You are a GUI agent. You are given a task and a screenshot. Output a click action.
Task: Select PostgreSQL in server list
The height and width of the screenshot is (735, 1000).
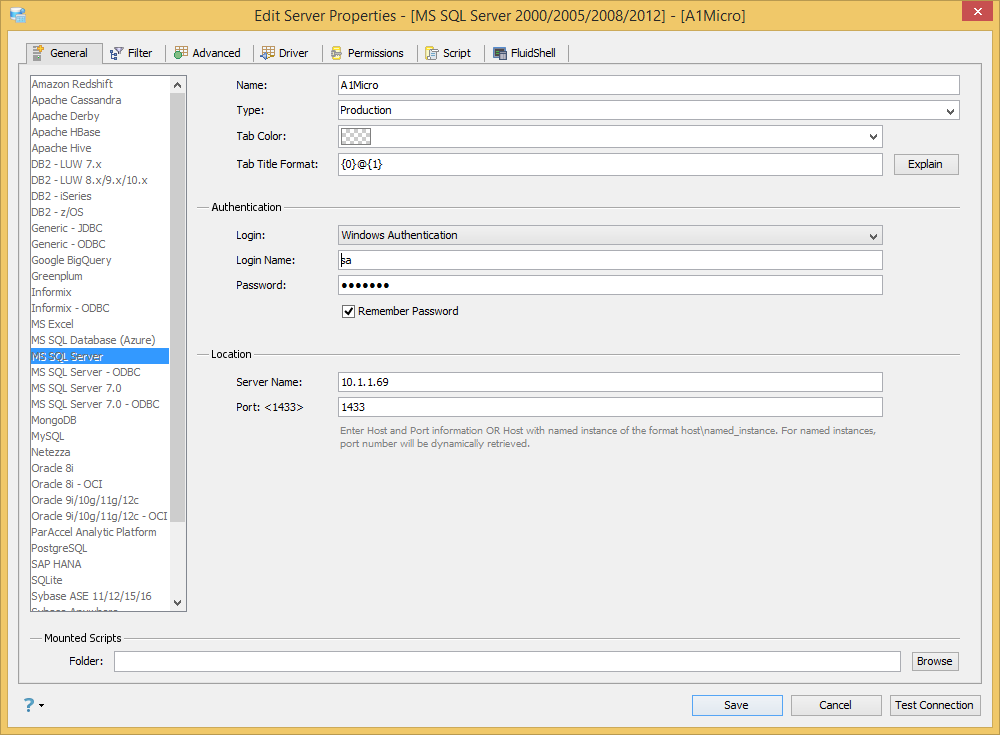[x=59, y=548]
